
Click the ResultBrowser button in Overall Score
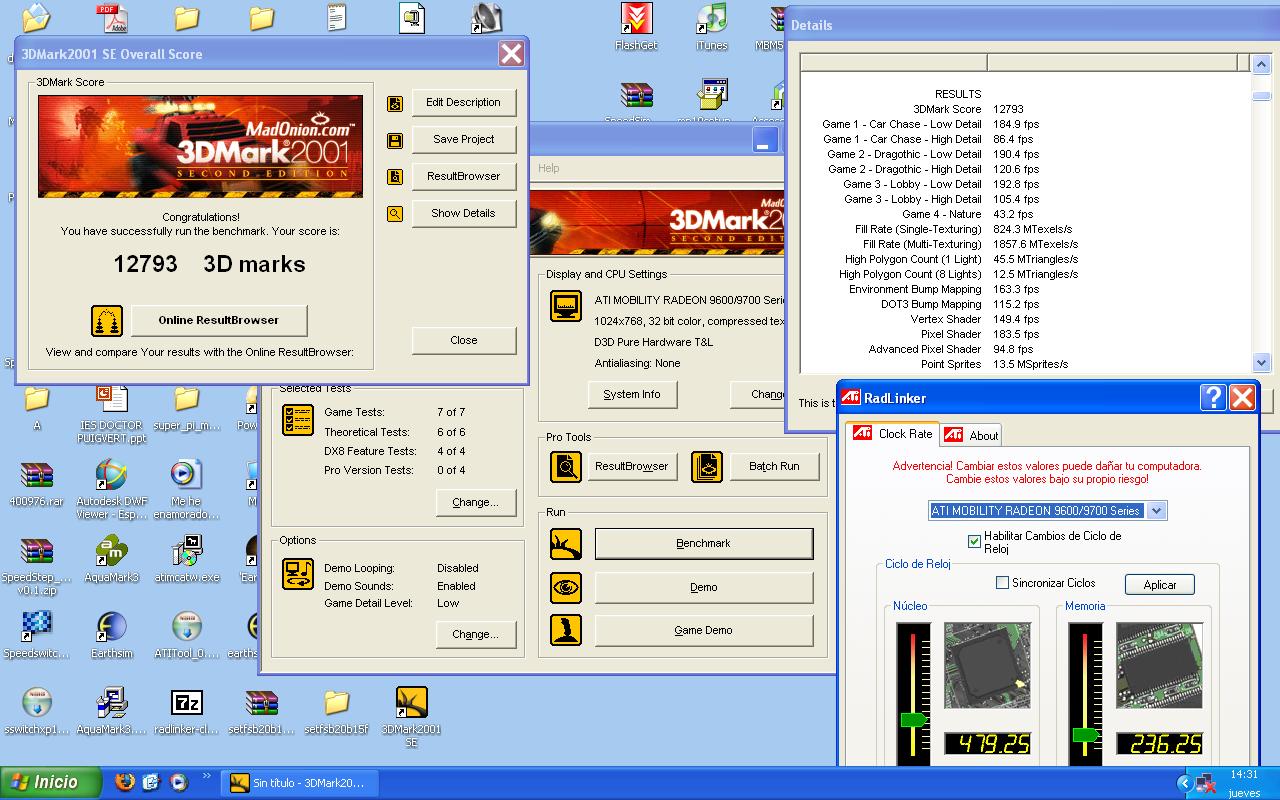[x=464, y=177]
